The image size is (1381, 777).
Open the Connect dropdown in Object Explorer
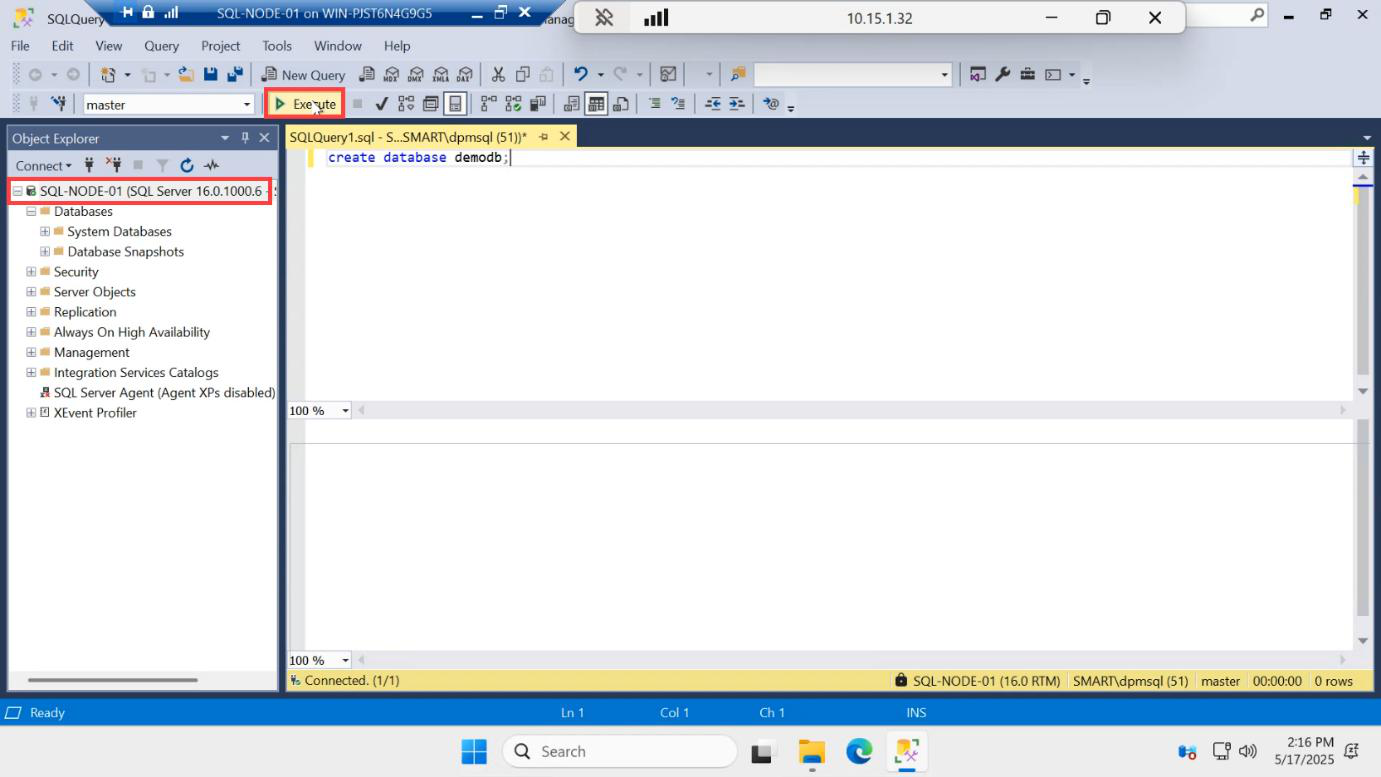(43, 165)
